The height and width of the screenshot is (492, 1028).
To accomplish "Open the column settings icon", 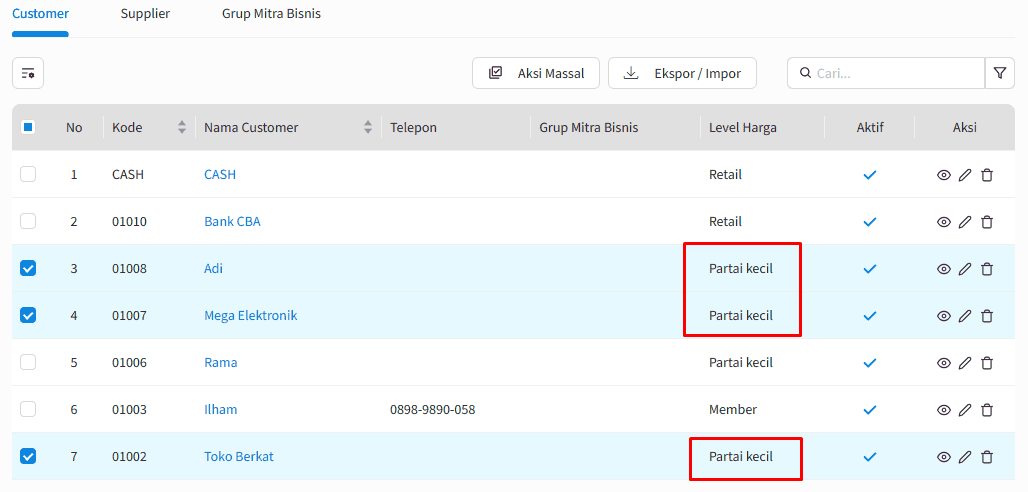I will click(28, 73).
